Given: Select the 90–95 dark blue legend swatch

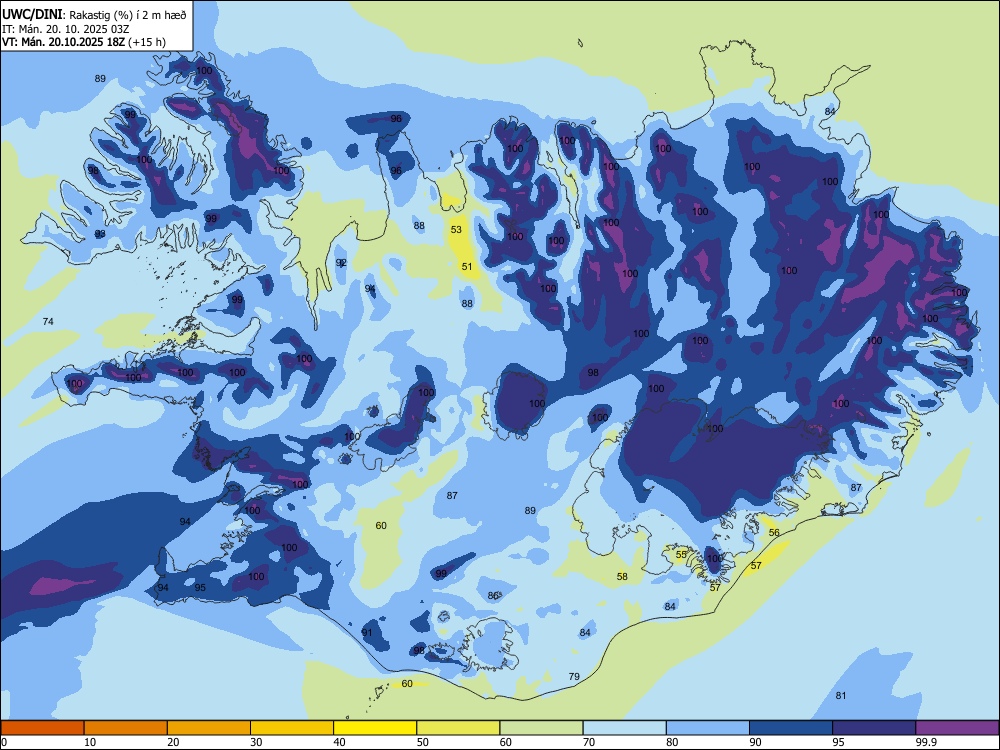Looking at the screenshot, I should click(x=791, y=728).
